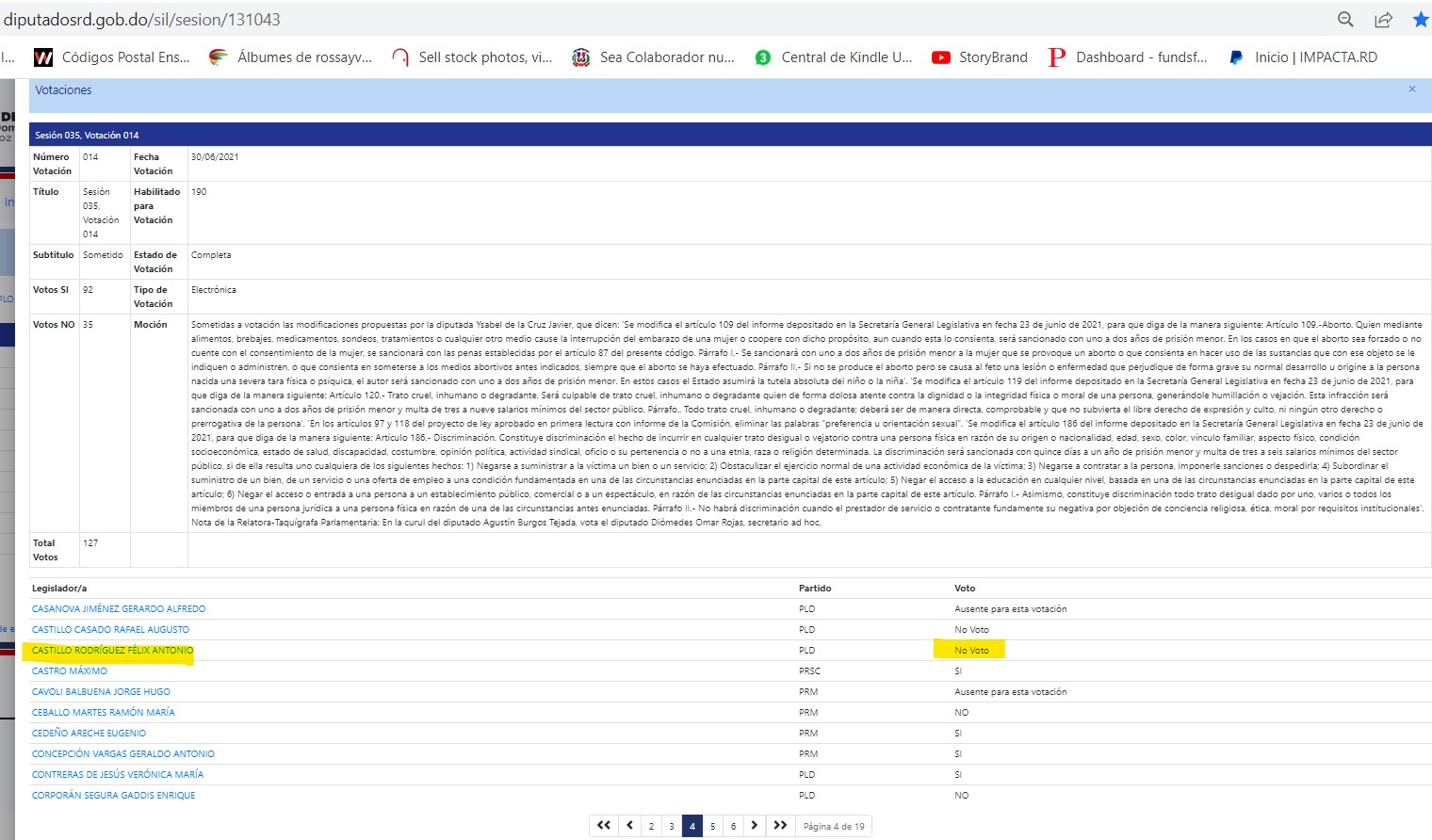Go to previous page of legislators
Image resolution: width=1432 pixels, height=840 pixels.
coord(630,826)
